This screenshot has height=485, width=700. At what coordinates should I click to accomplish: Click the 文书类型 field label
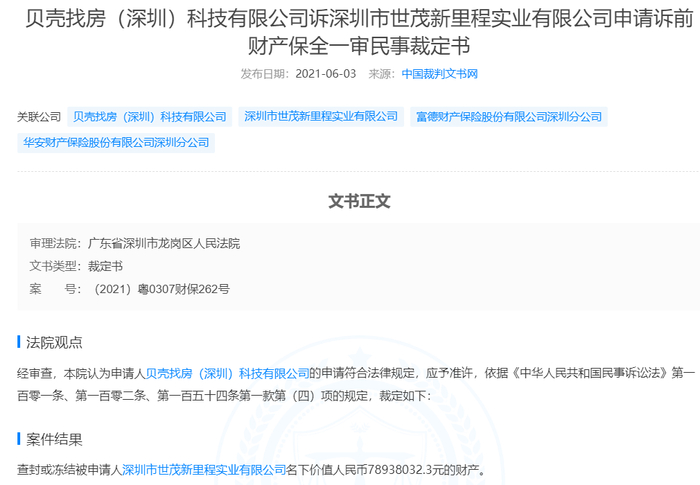point(56,267)
